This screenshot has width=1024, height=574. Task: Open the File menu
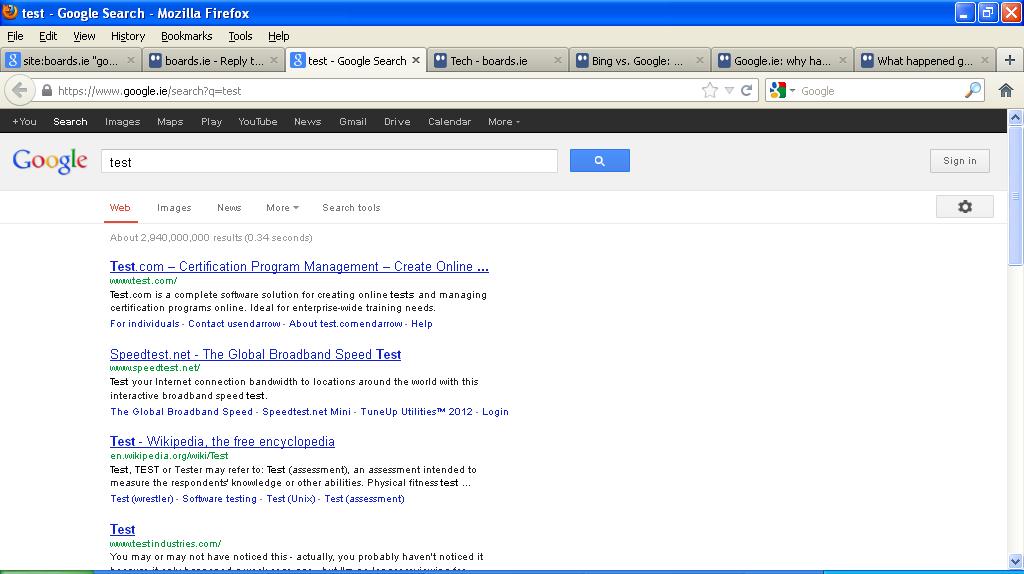pyautogui.click(x=15, y=36)
